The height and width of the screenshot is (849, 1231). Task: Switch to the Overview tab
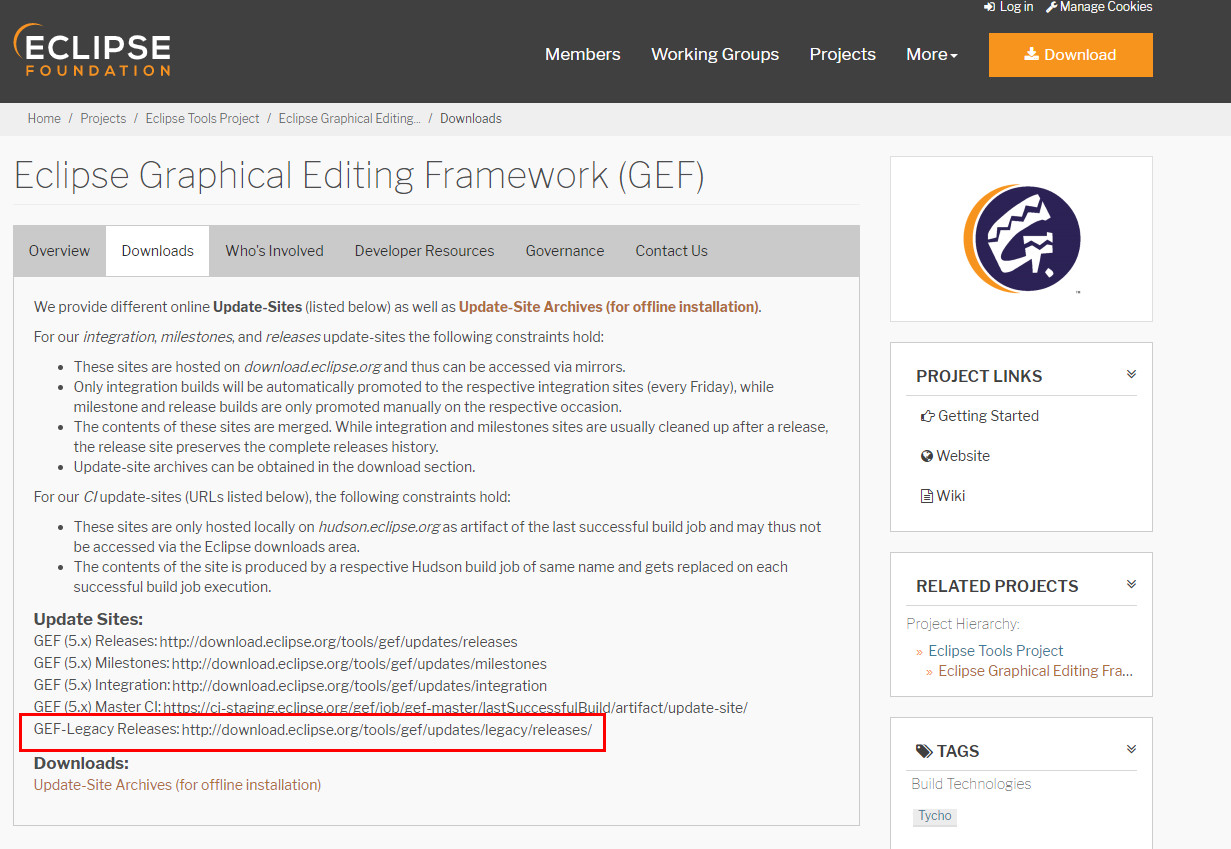tap(59, 251)
